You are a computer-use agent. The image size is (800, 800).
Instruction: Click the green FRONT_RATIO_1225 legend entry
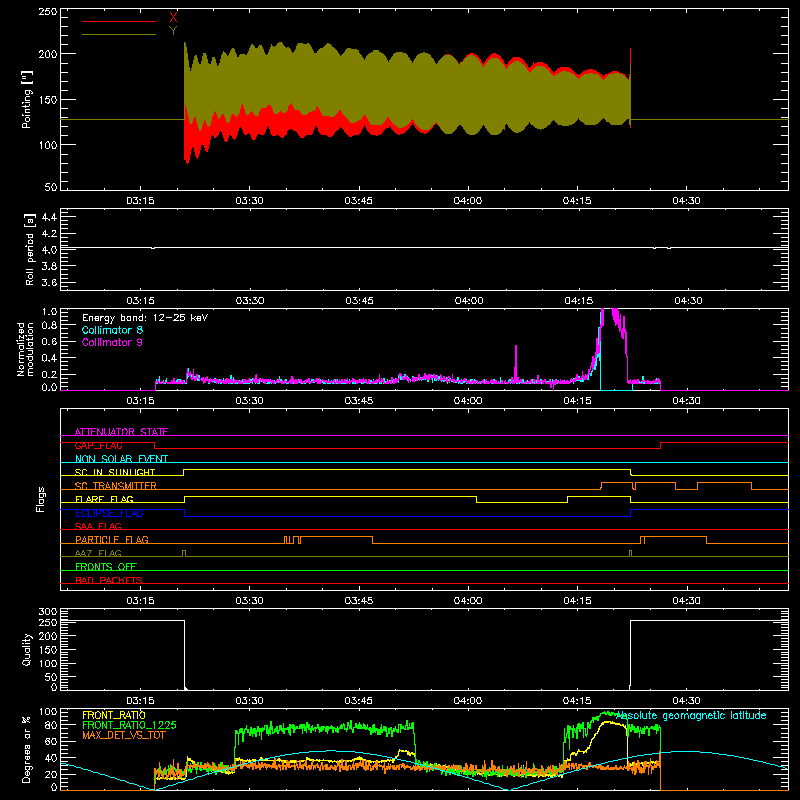coord(130,725)
